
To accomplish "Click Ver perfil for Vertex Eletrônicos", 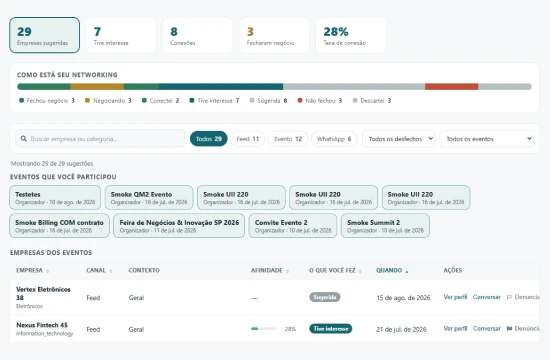I will [455, 297].
